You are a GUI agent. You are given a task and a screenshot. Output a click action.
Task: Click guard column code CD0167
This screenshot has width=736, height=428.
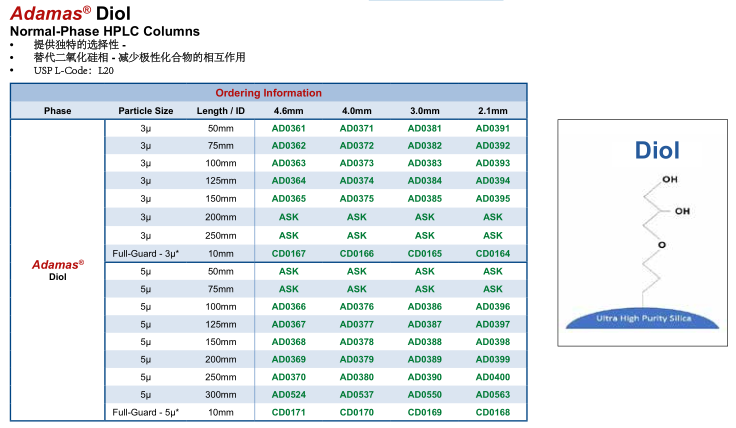pos(288,253)
